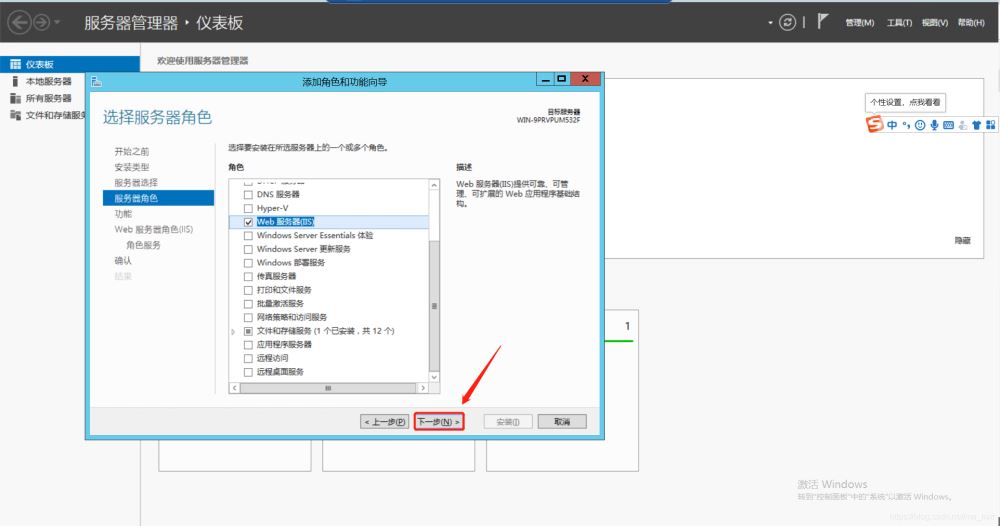The width and height of the screenshot is (1000, 526).
Task: Check Windows 部署服务 checkbox
Action: tap(248, 263)
